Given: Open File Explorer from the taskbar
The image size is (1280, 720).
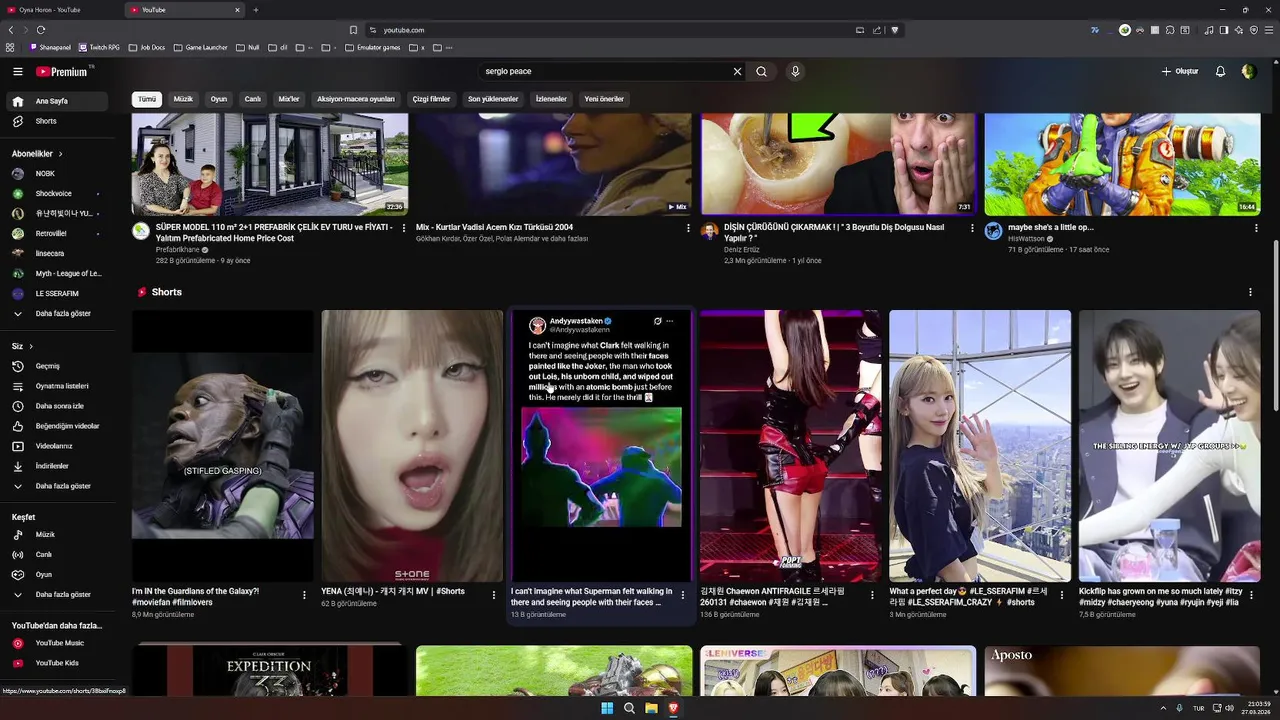Looking at the screenshot, I should (x=651, y=708).
